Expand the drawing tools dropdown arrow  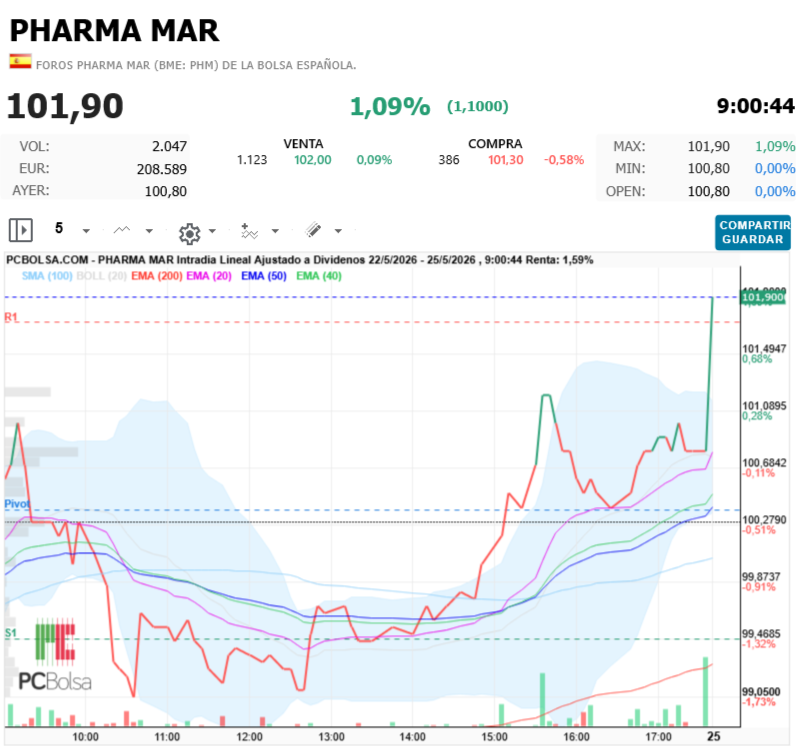[x=338, y=231]
